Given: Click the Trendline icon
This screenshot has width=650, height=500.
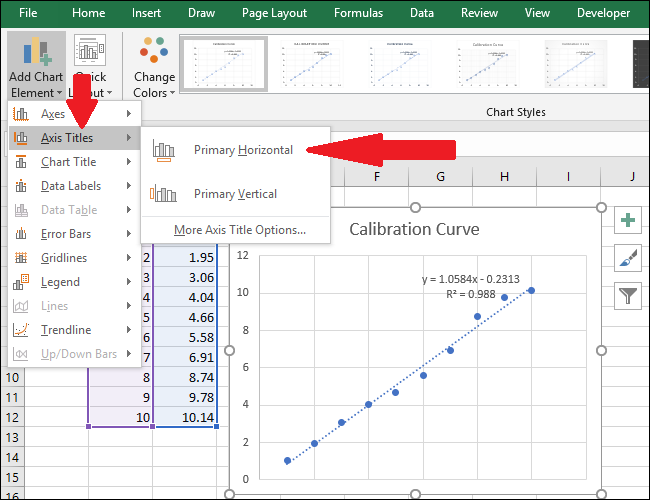Looking at the screenshot, I should click(x=21, y=330).
